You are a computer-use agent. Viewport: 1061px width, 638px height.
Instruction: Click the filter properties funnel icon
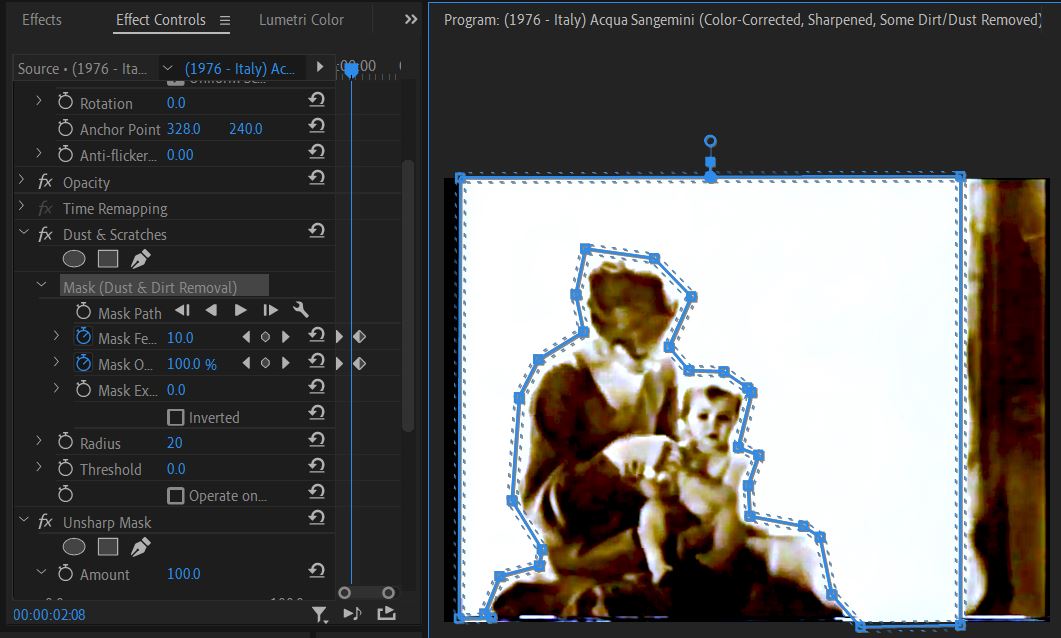[x=319, y=614]
